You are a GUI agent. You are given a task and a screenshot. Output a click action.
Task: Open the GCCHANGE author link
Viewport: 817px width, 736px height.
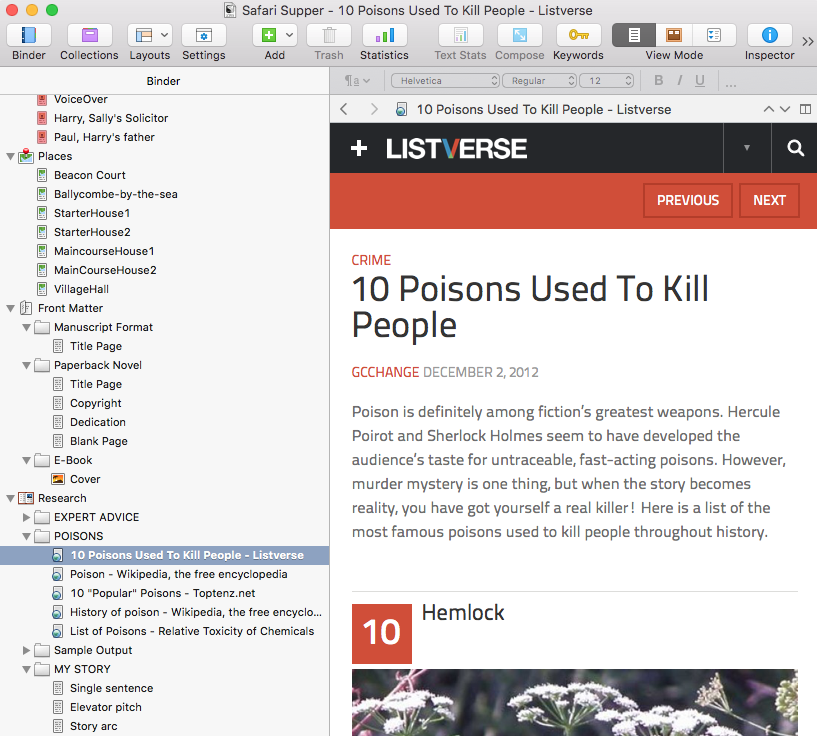coord(385,372)
